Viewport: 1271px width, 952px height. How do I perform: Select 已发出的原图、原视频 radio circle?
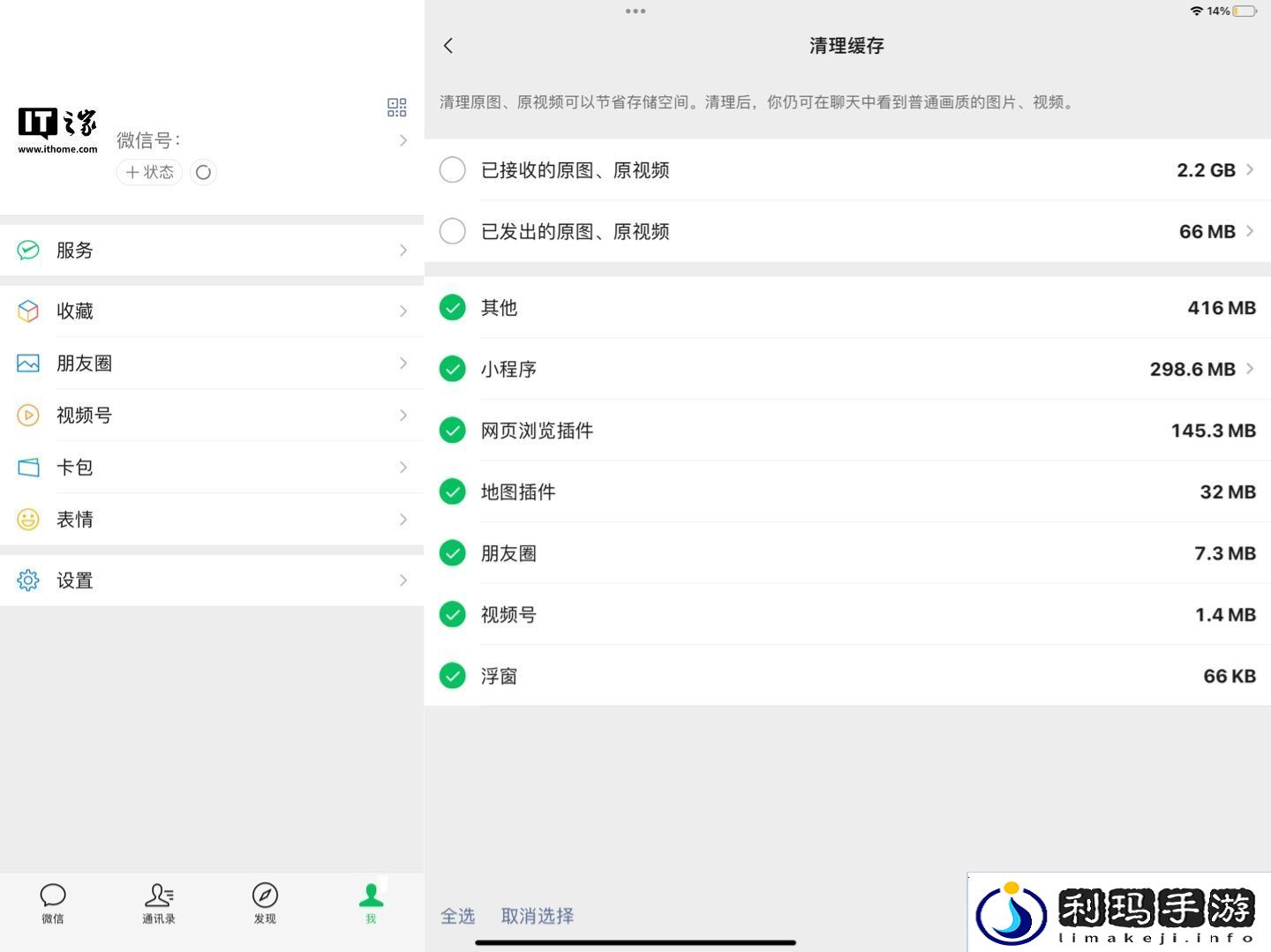click(453, 231)
